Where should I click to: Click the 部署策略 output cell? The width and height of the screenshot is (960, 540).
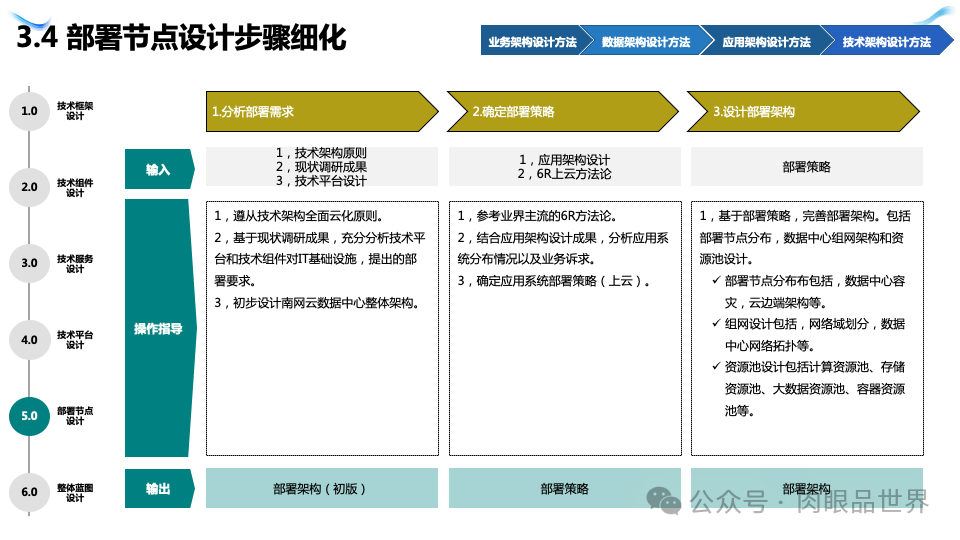(x=564, y=488)
